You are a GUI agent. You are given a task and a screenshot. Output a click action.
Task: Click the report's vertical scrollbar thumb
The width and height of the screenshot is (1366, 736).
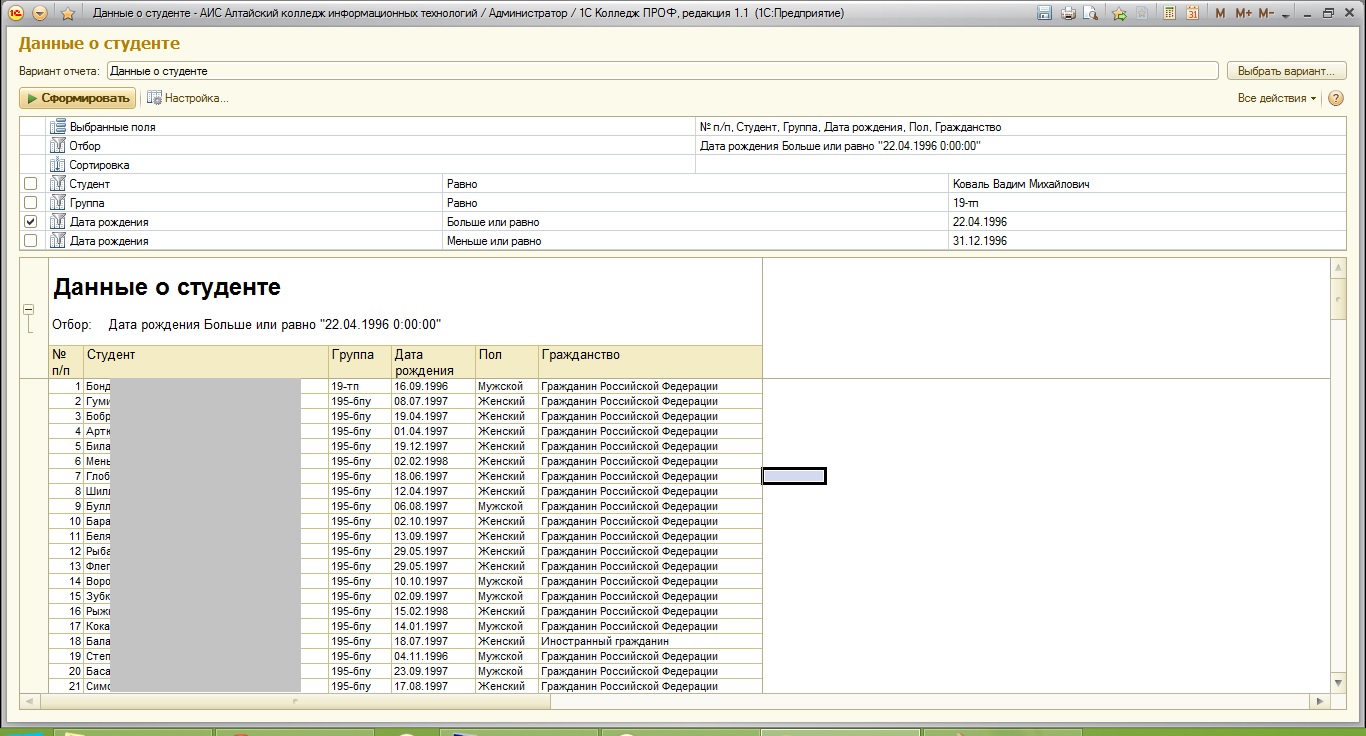(x=1338, y=298)
